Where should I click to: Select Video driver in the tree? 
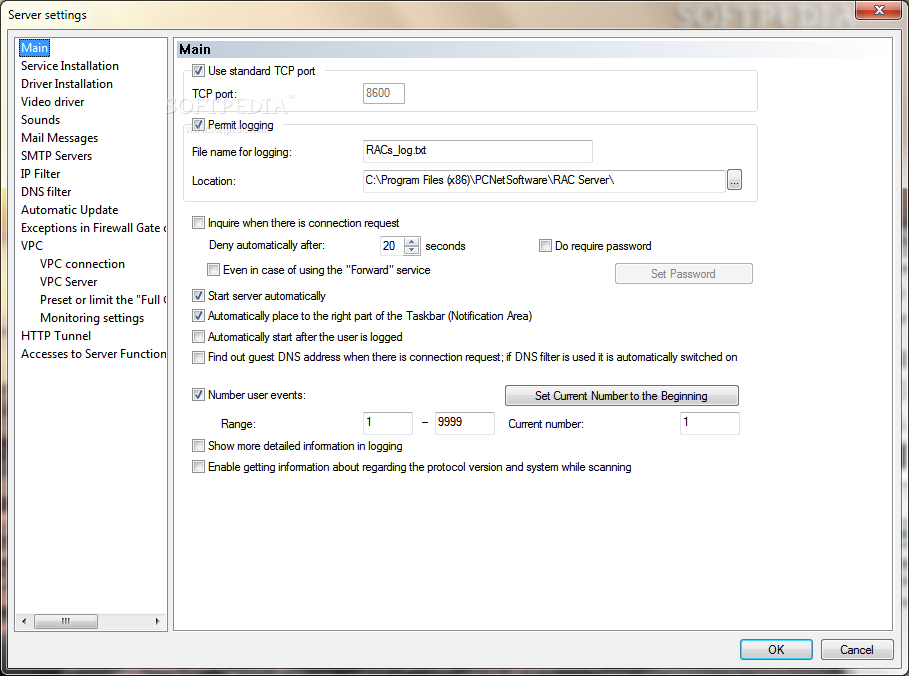(52, 102)
